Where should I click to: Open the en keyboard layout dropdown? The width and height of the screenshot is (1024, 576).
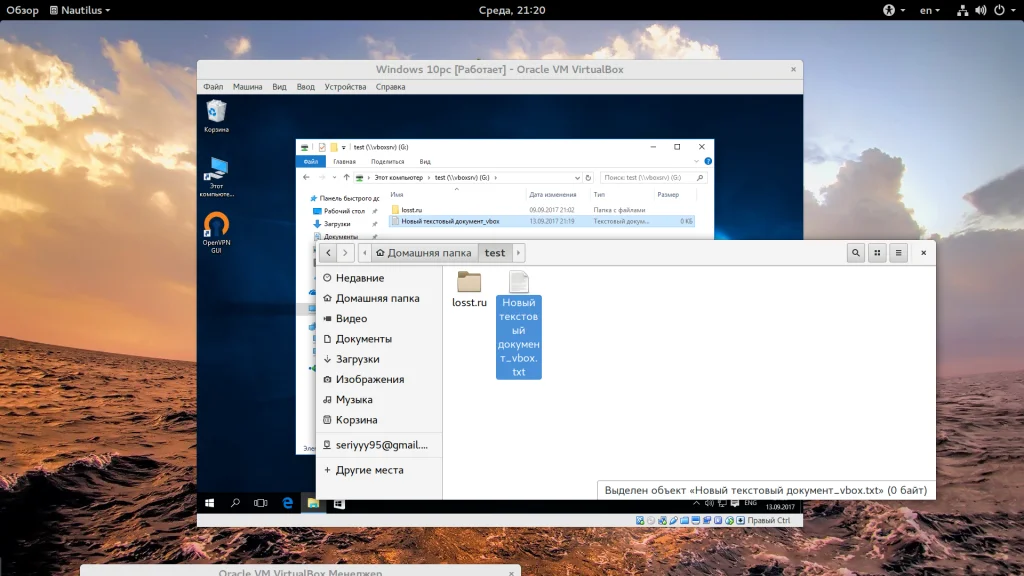(929, 10)
